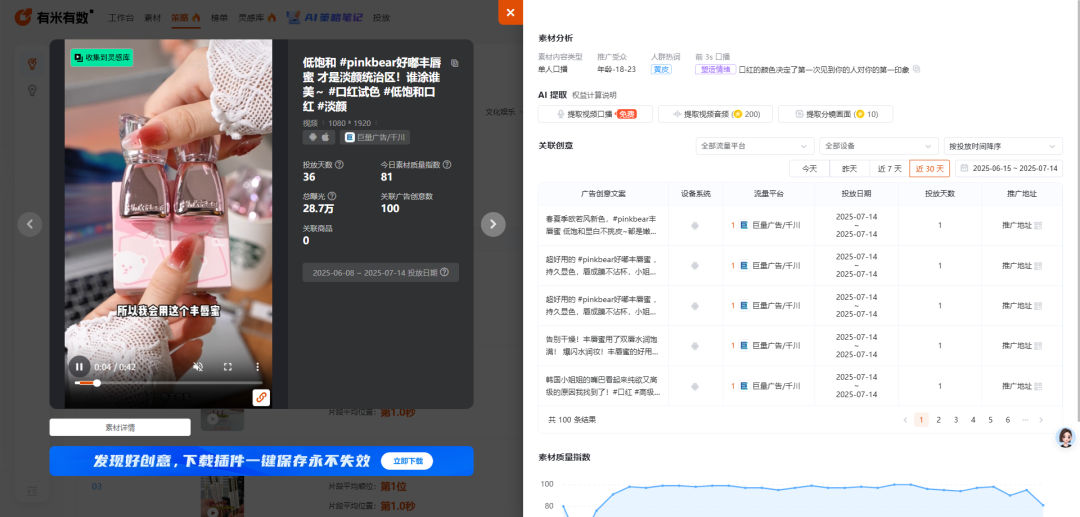The height and width of the screenshot is (517, 1080).
Task: Unmute the video sound
Action: (x=198, y=367)
